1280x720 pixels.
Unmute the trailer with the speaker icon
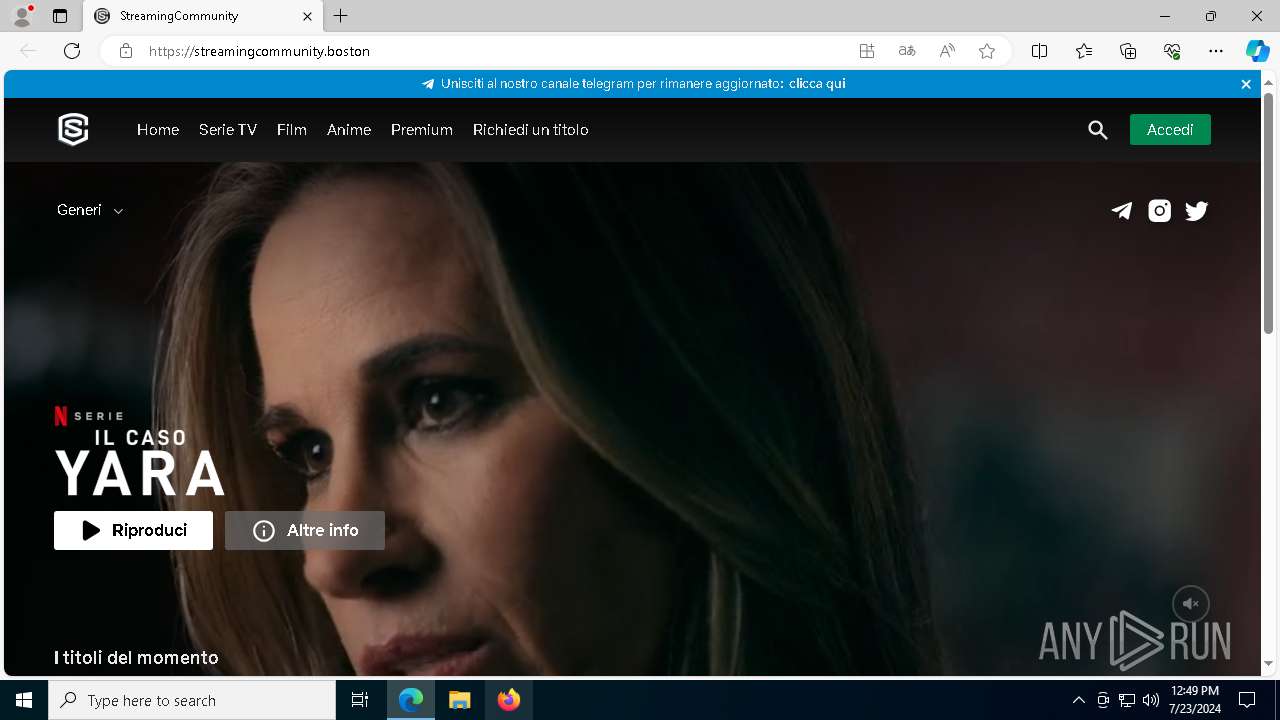(x=1191, y=604)
